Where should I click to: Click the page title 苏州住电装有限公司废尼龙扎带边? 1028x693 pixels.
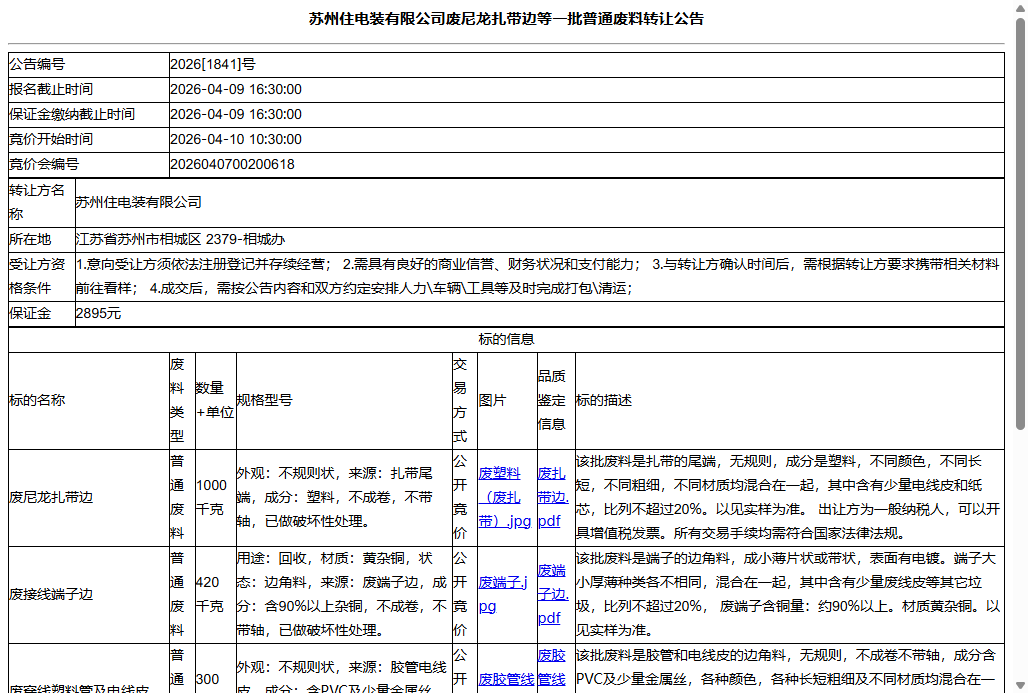pos(506,19)
